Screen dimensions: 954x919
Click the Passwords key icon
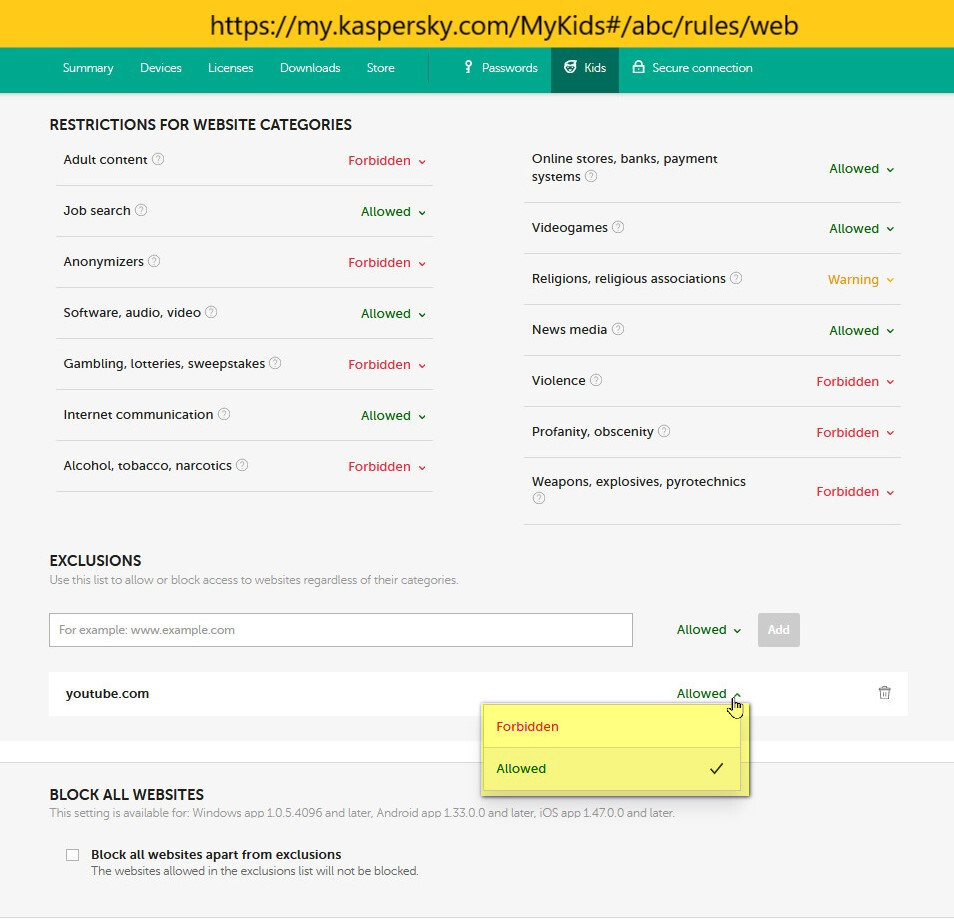(x=468, y=67)
